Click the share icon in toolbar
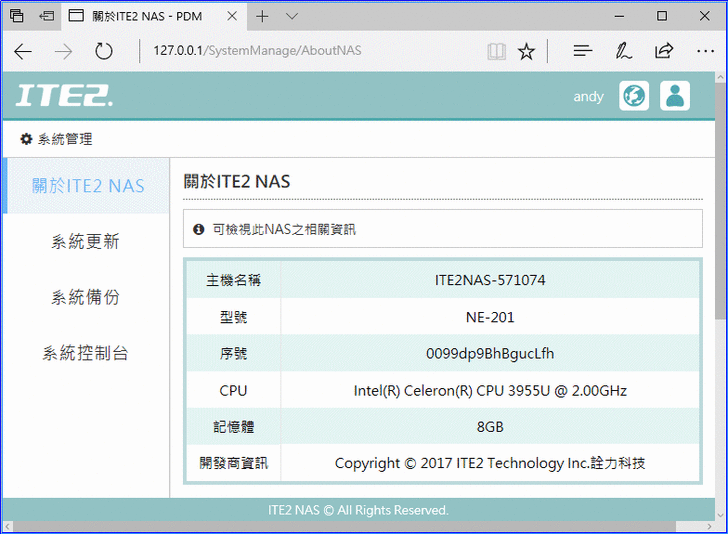 pos(664,51)
